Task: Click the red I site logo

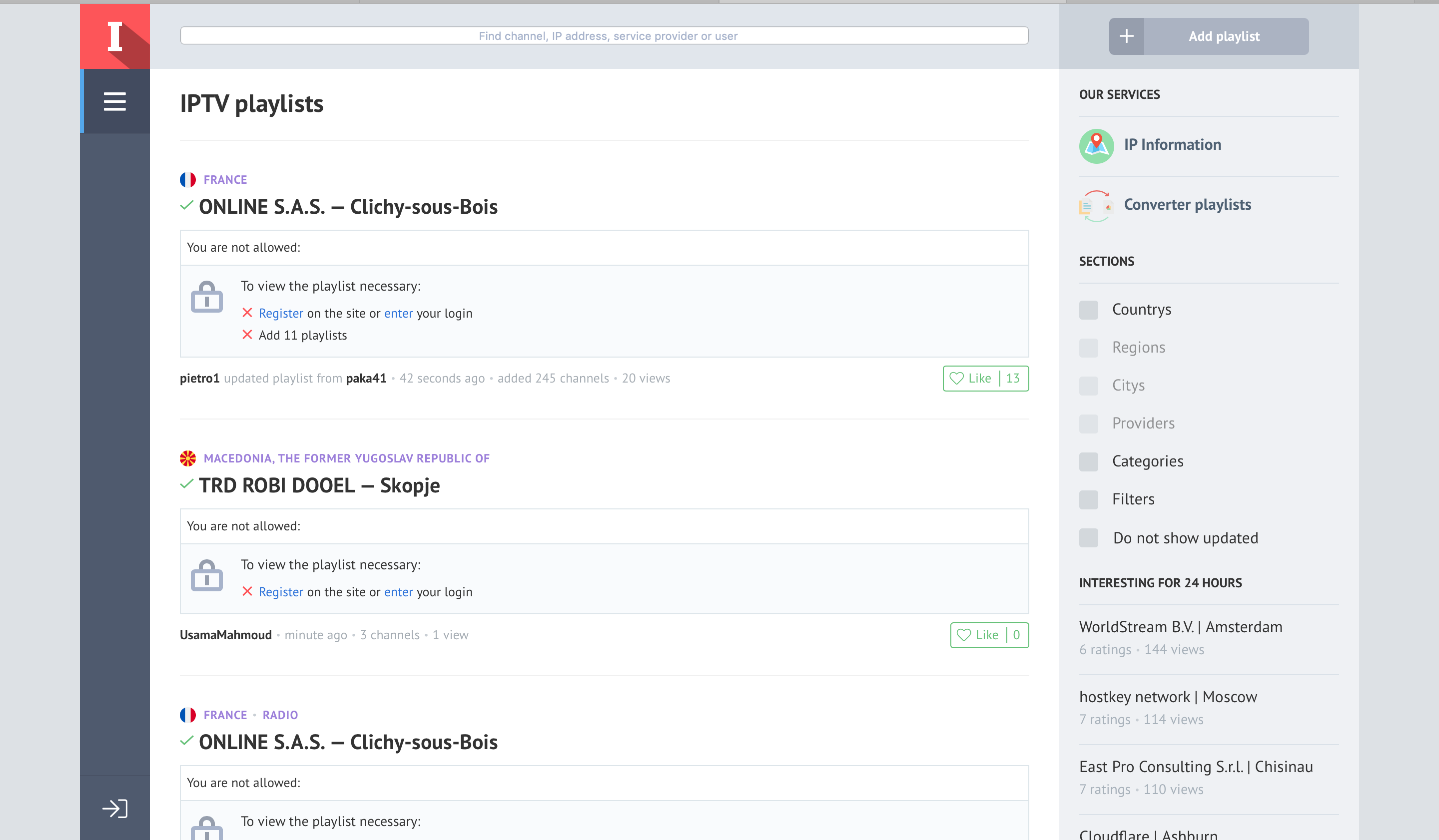Action: (x=115, y=36)
